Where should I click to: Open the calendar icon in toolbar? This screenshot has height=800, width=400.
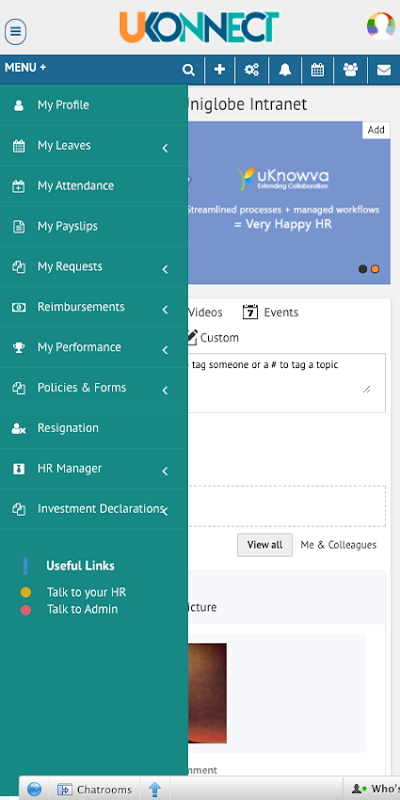tap(317, 69)
